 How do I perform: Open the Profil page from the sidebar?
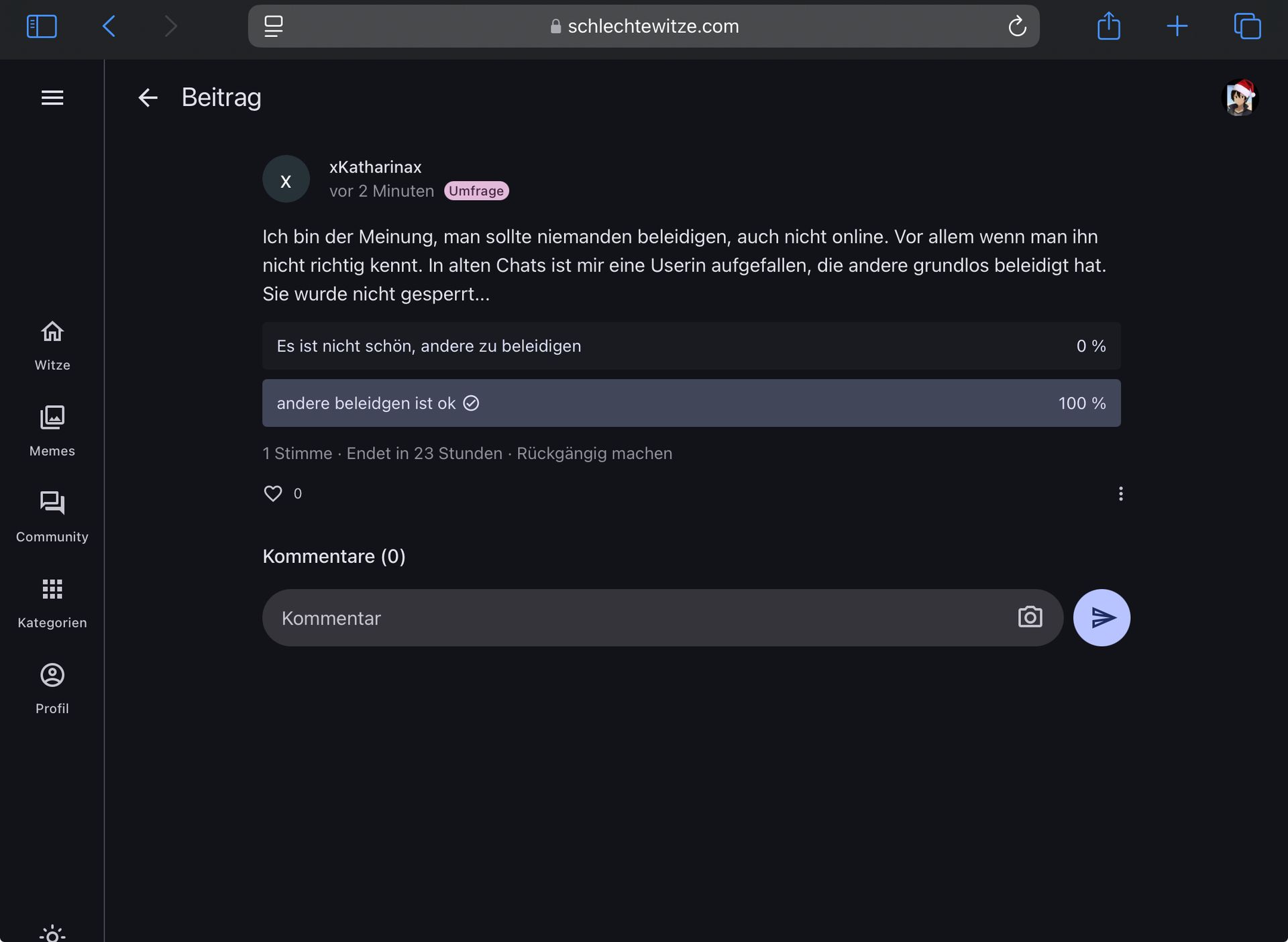[x=52, y=688]
